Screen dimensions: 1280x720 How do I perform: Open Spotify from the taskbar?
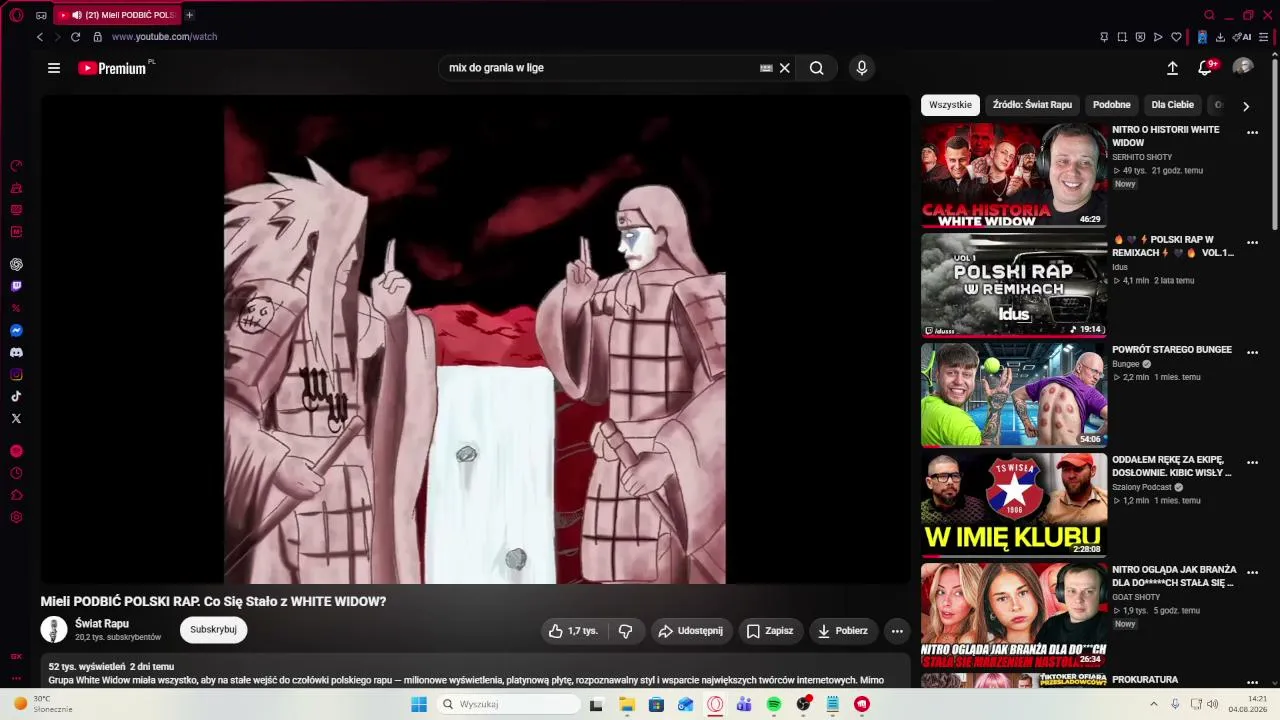point(774,704)
